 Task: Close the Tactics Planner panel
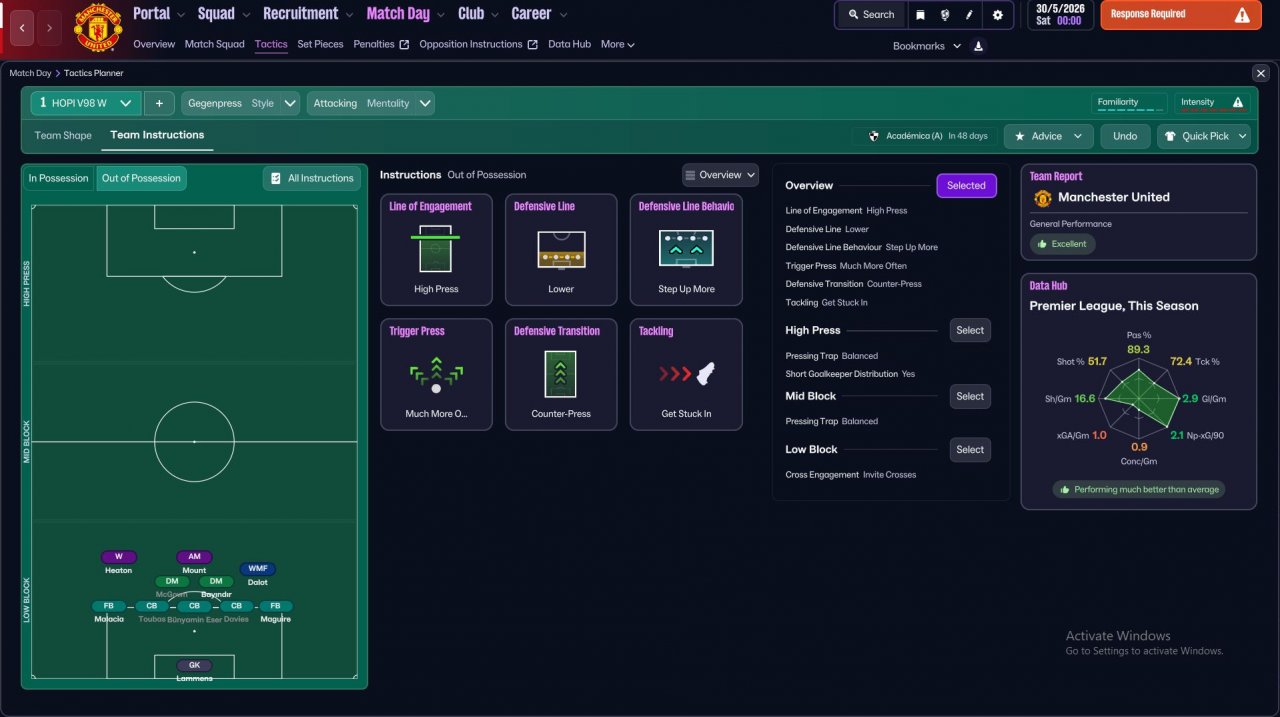point(1260,73)
